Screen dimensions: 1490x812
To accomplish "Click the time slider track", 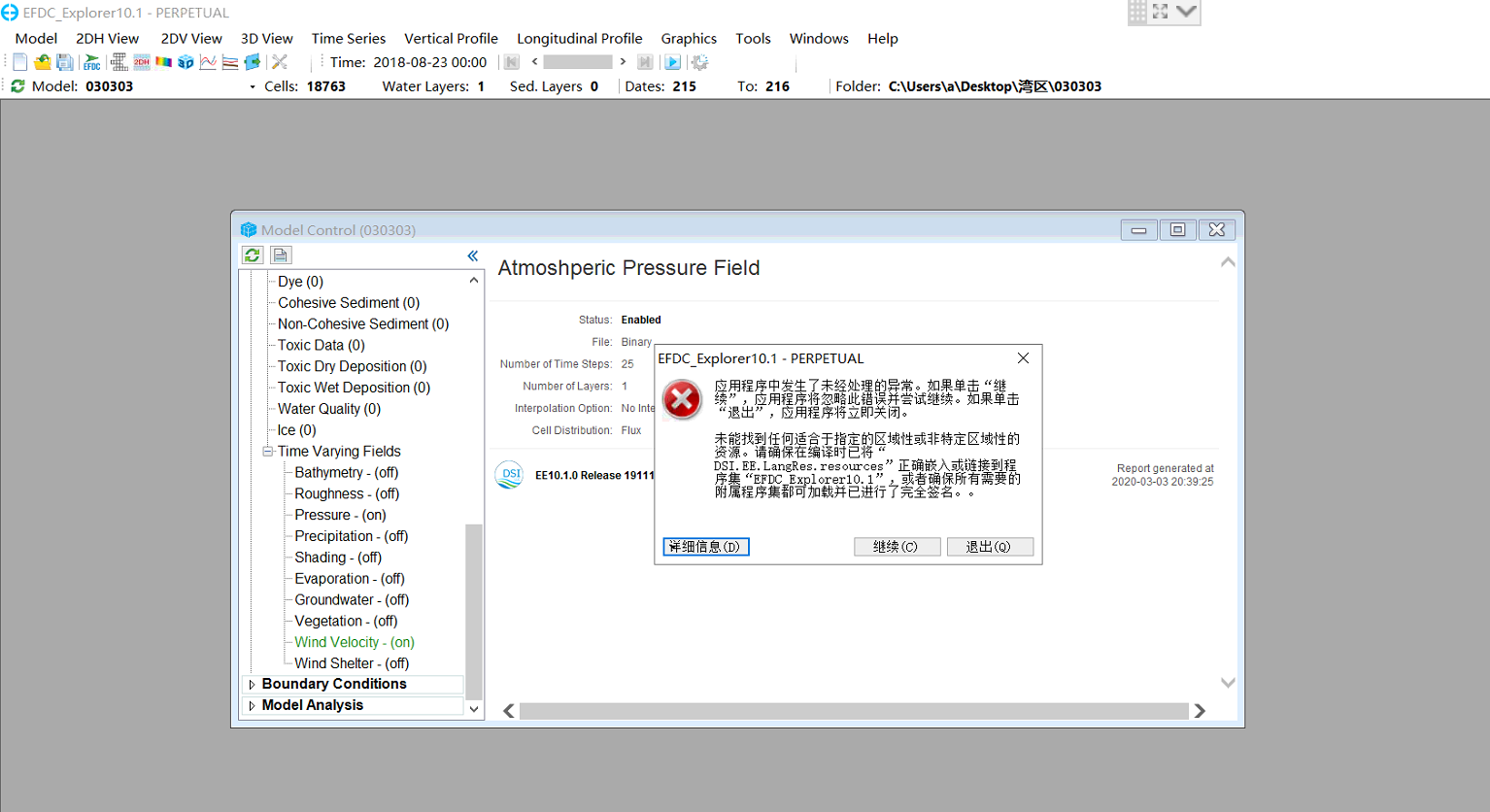I will pyautogui.click(x=578, y=62).
